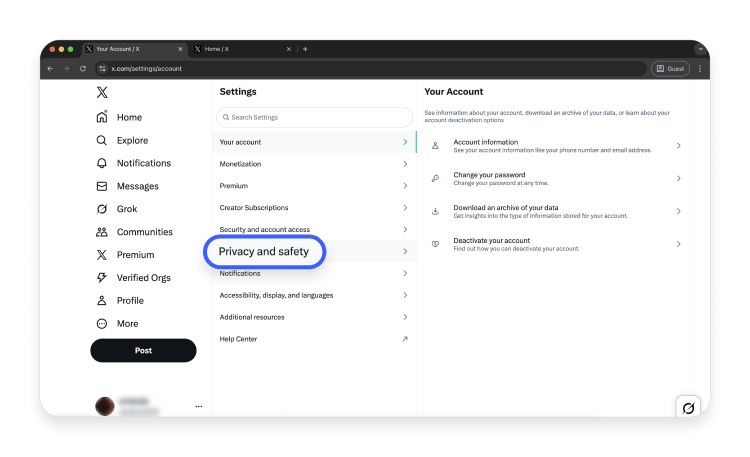Open Messages inbox
750x457 pixels.
click(x=127, y=186)
